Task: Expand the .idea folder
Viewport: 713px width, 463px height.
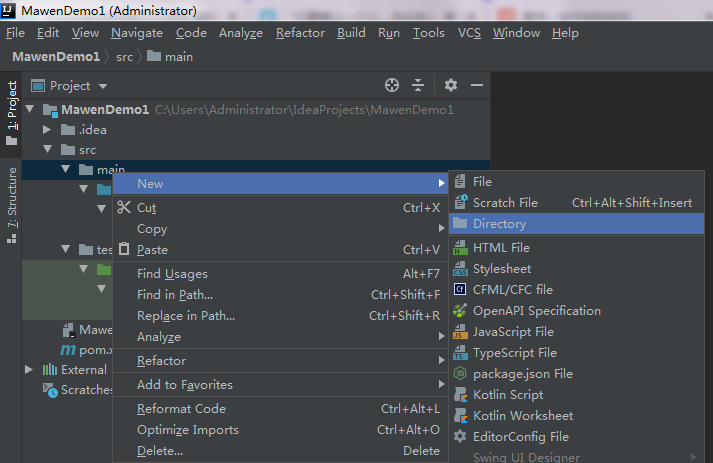Action: click(x=46, y=130)
